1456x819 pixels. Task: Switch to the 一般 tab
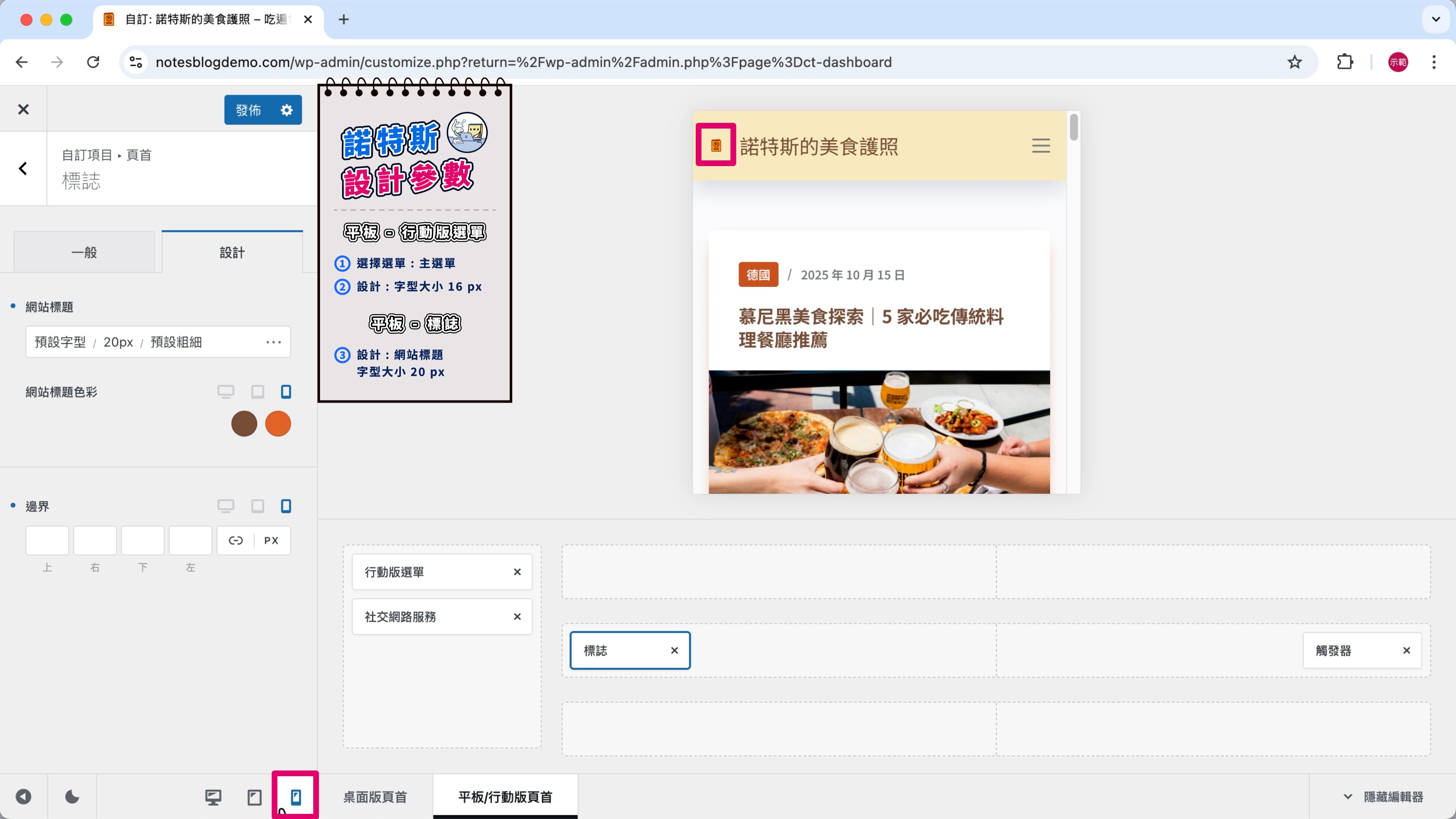(x=84, y=252)
